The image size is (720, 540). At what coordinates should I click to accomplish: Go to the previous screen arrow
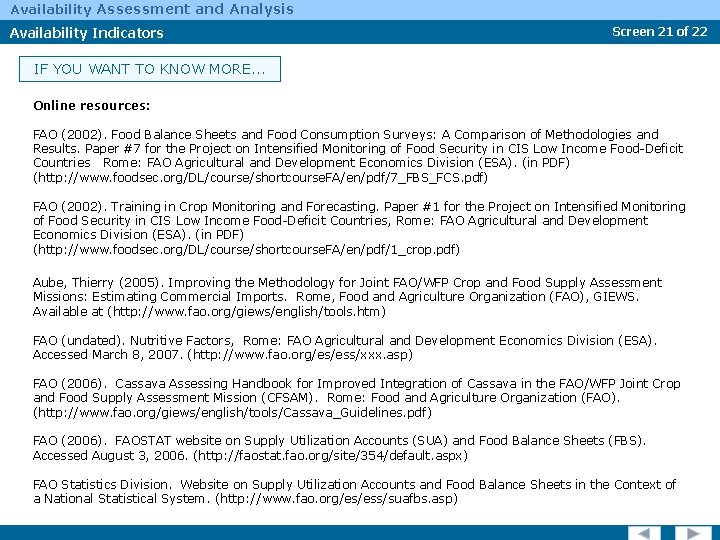(644, 534)
